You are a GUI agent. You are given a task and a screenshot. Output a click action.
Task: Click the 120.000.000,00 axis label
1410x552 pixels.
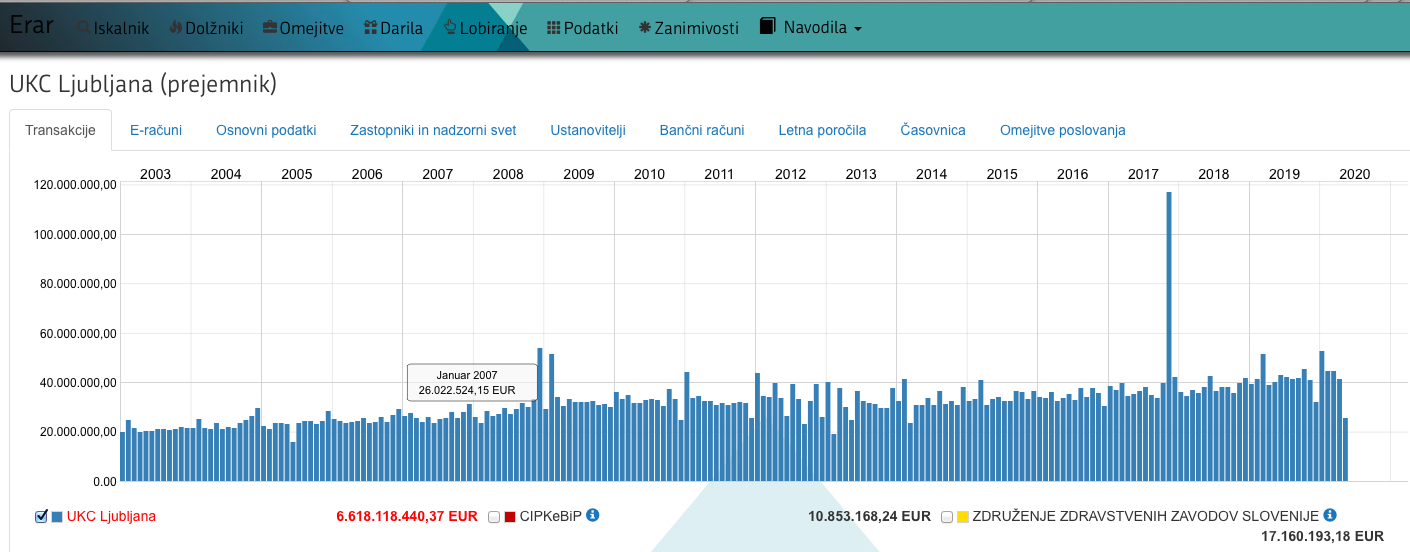point(75,184)
